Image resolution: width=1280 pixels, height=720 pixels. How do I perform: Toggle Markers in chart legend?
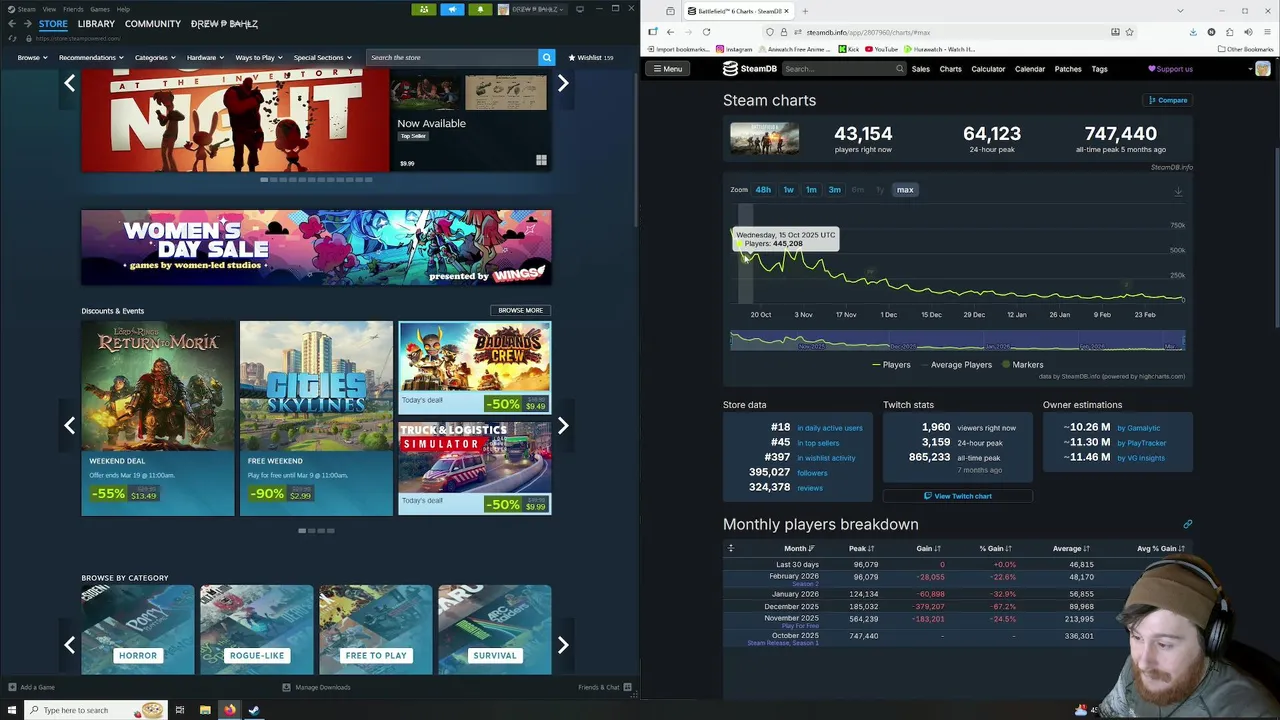[x=1022, y=365]
